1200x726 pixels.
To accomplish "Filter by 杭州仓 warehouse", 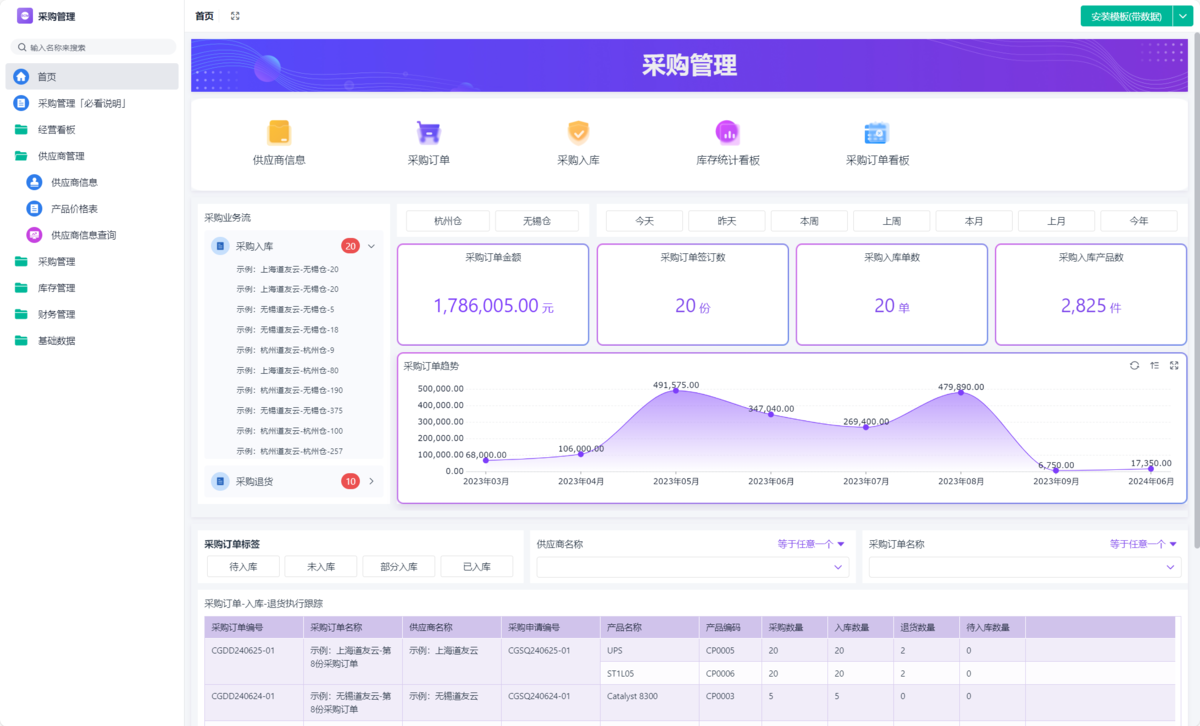I will (x=447, y=221).
